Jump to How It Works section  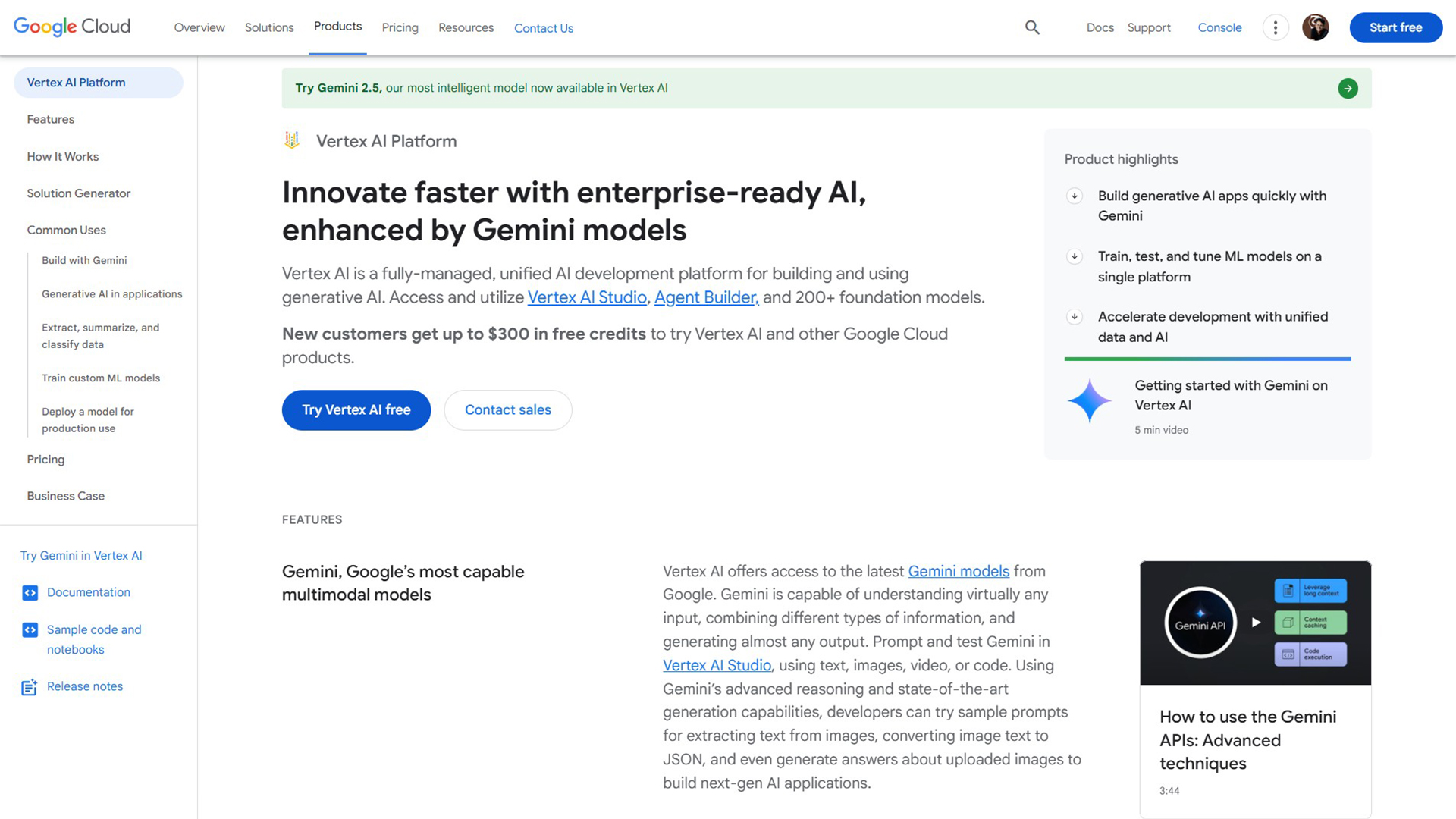tap(63, 157)
